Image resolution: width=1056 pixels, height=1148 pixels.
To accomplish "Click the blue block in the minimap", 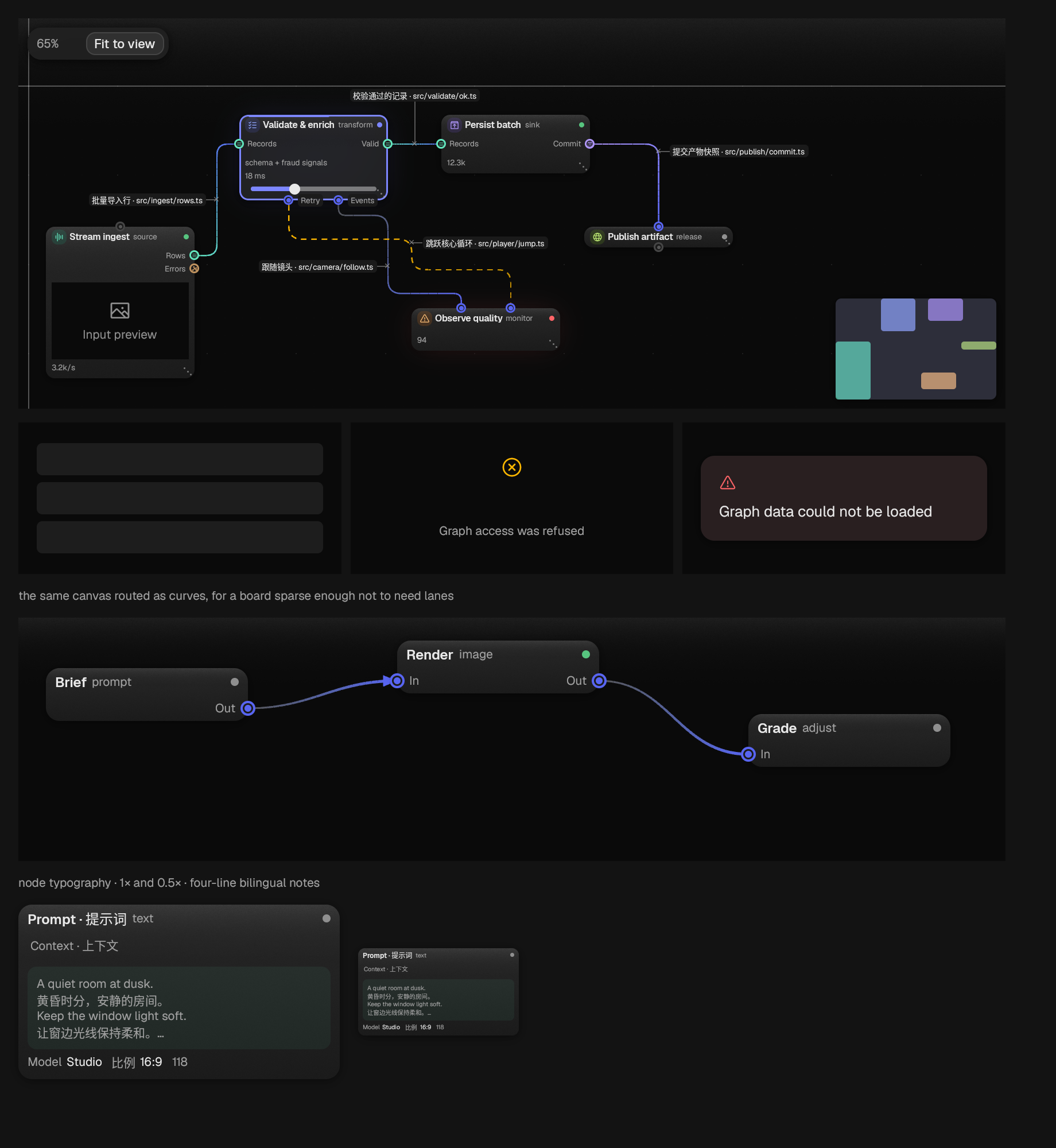I will click(898, 315).
